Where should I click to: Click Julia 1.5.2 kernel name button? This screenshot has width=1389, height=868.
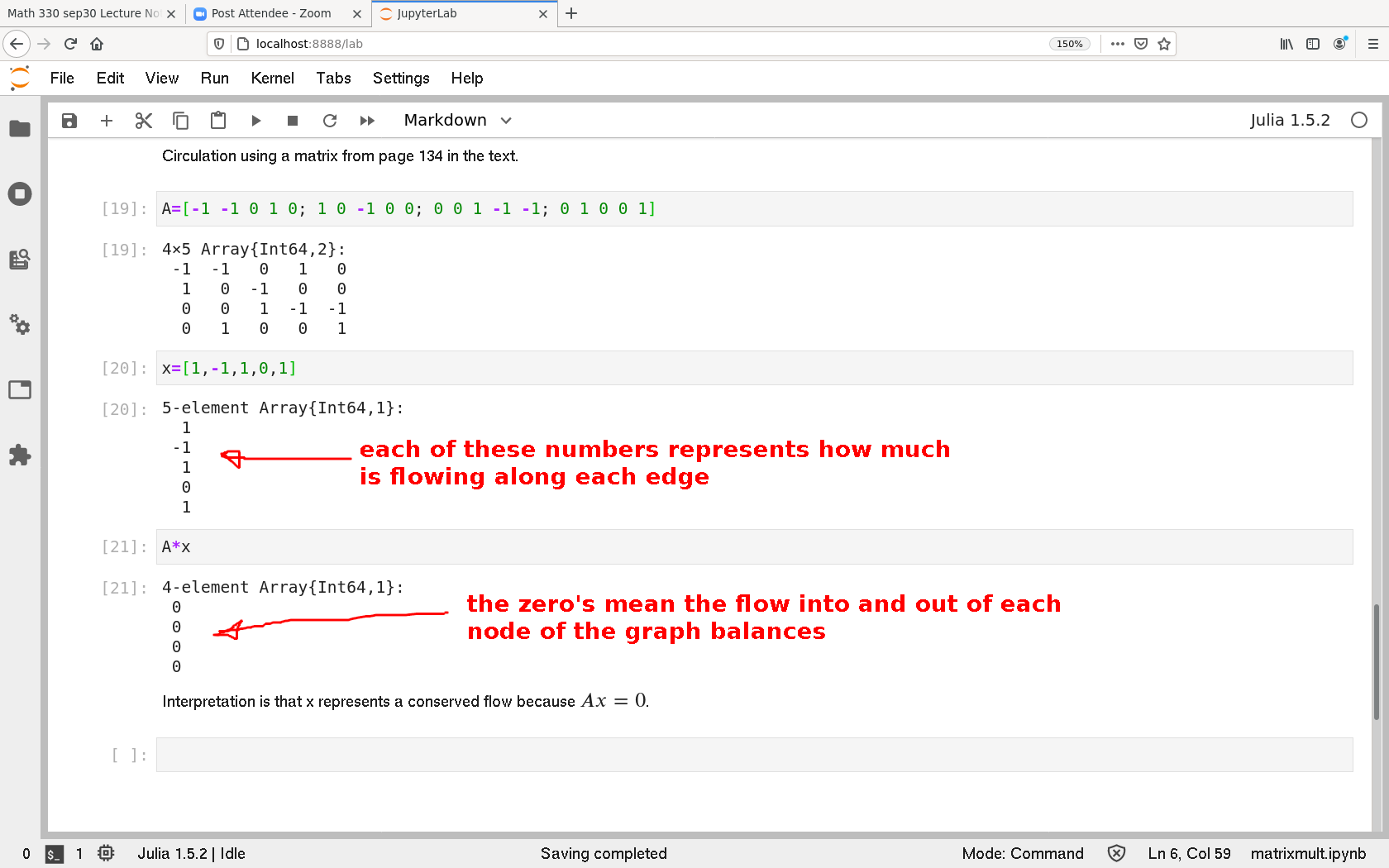1289,121
